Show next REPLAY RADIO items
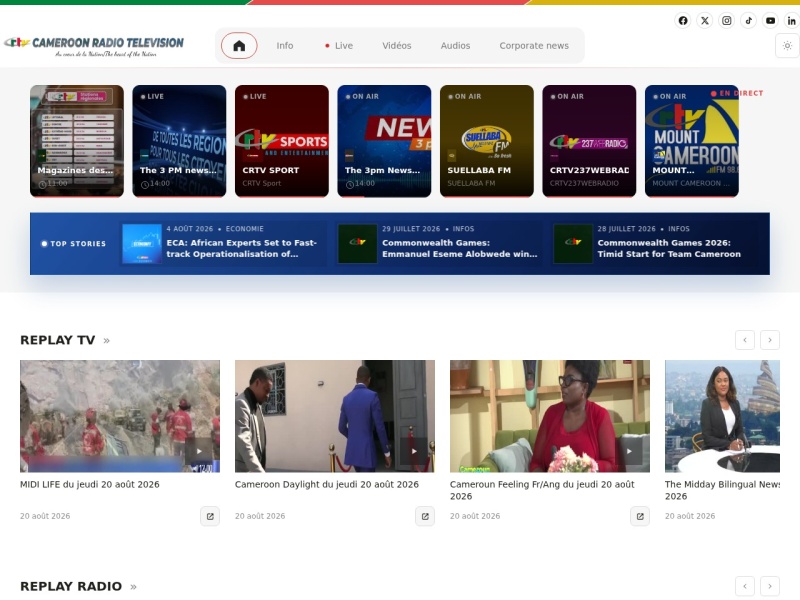 coord(770,587)
